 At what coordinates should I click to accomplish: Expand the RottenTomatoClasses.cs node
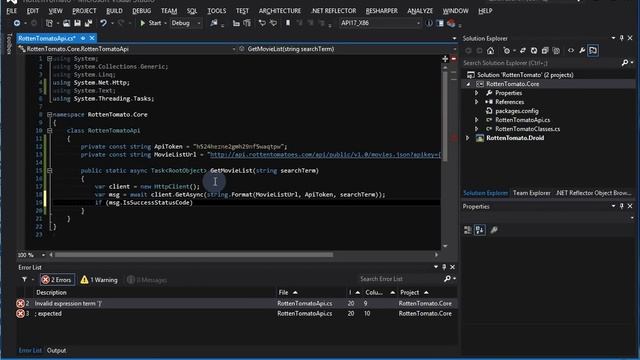pos(476,129)
